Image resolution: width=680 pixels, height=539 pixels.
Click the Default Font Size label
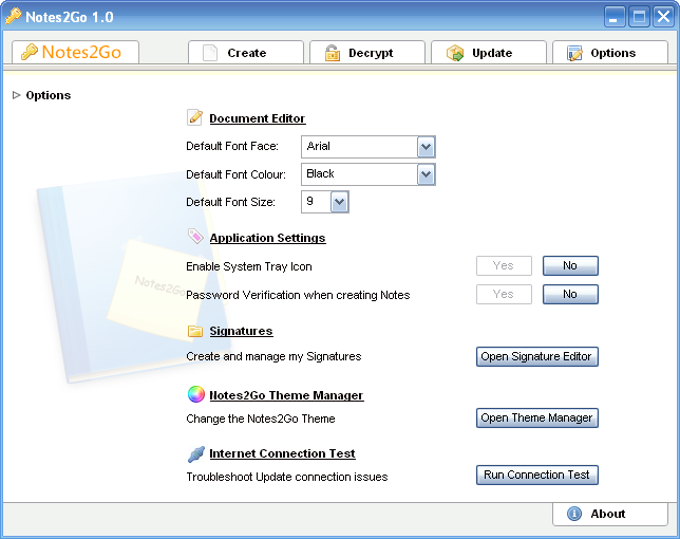231,202
